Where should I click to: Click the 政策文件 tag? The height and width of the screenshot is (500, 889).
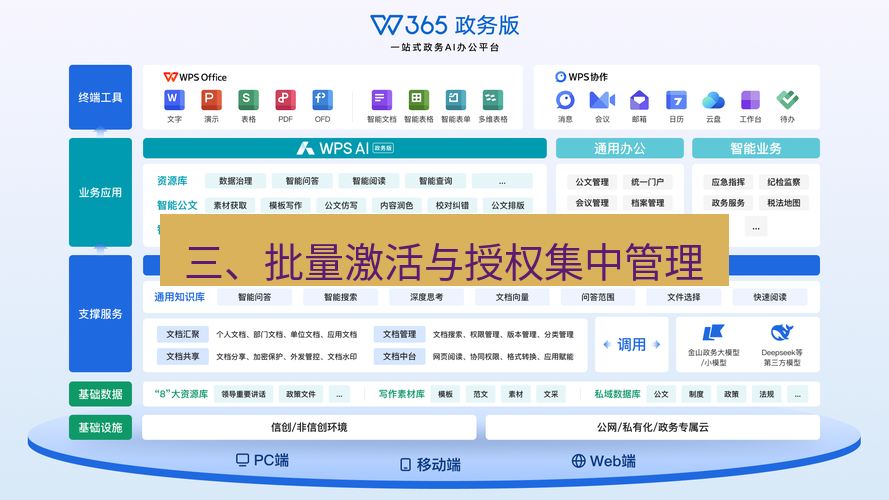click(300, 394)
